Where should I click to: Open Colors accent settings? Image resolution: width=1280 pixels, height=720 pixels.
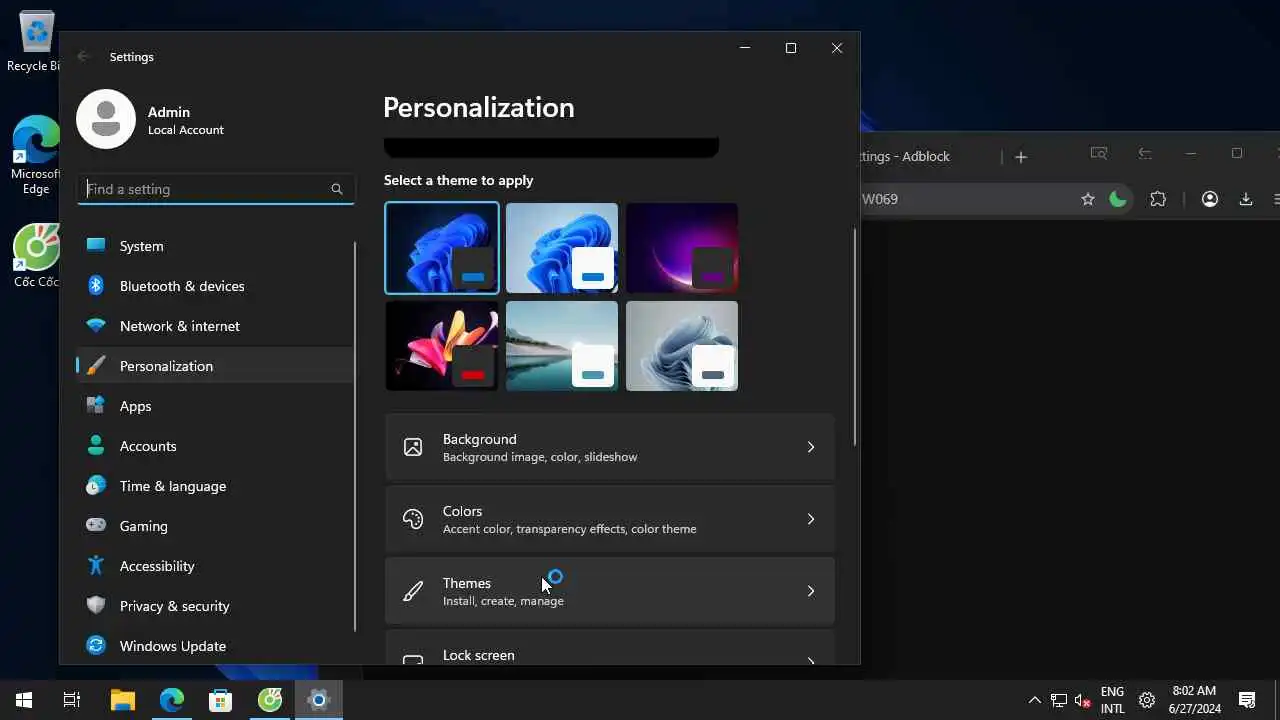[x=609, y=519]
